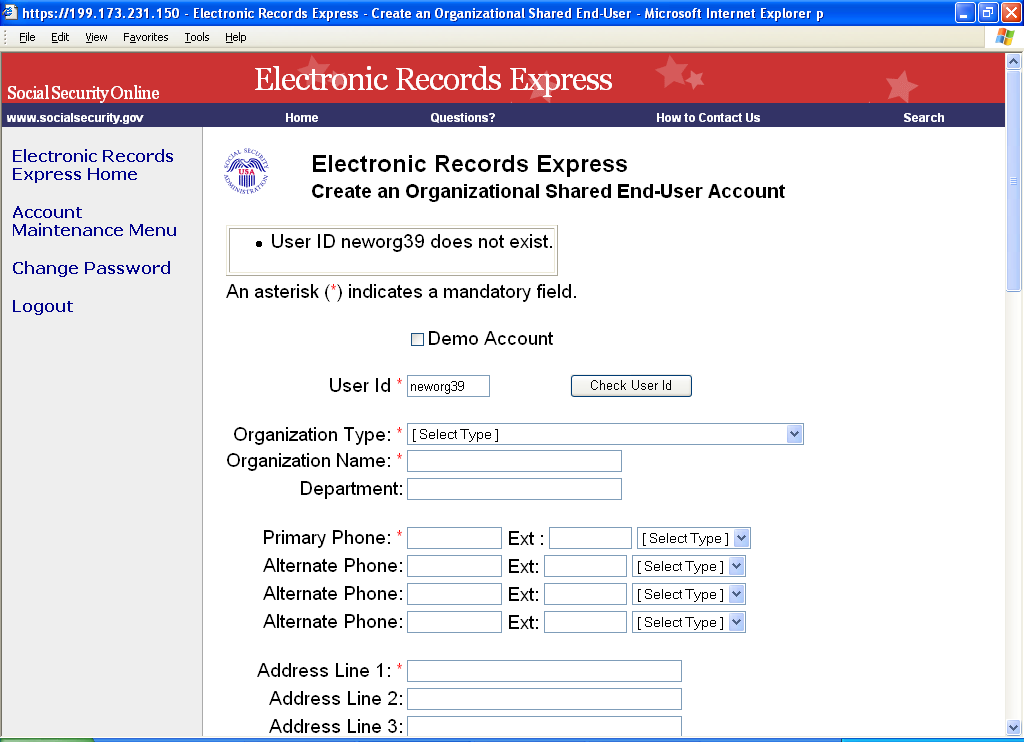Click the Social Security Online banner text
The image size is (1024, 742).
83,93
